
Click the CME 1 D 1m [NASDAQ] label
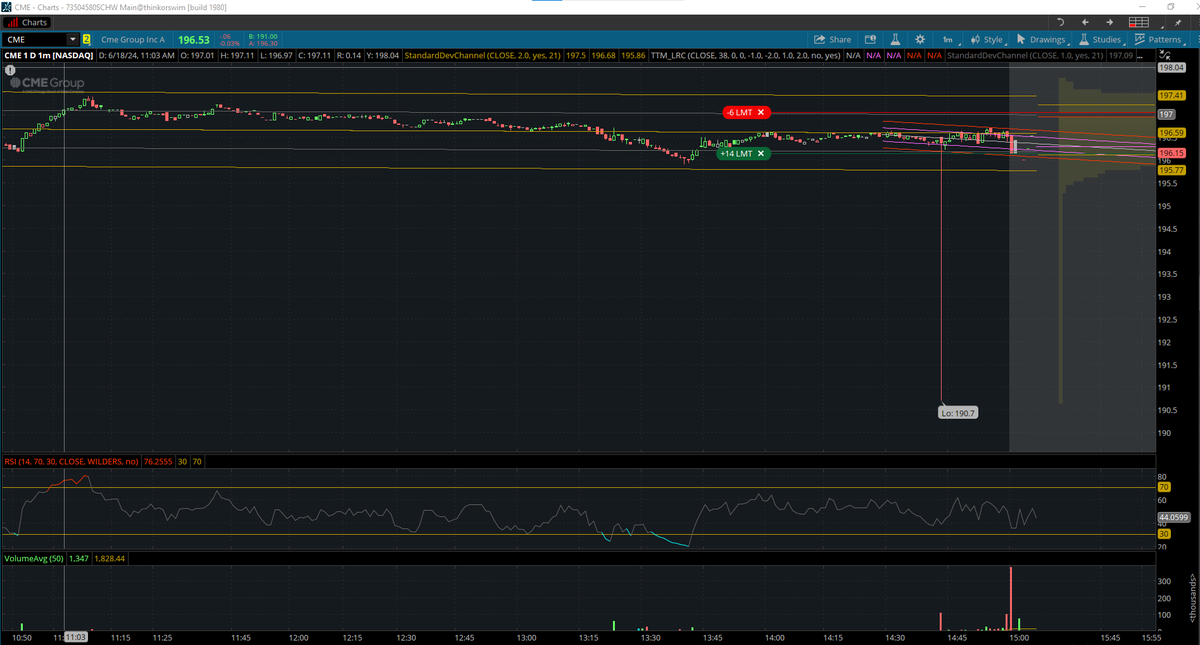pos(48,56)
